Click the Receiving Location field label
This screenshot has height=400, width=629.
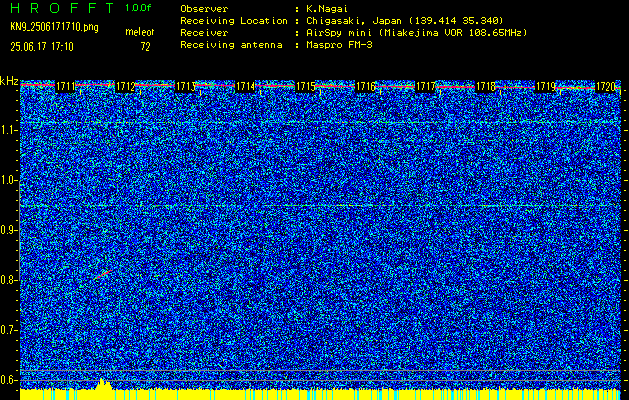point(234,21)
